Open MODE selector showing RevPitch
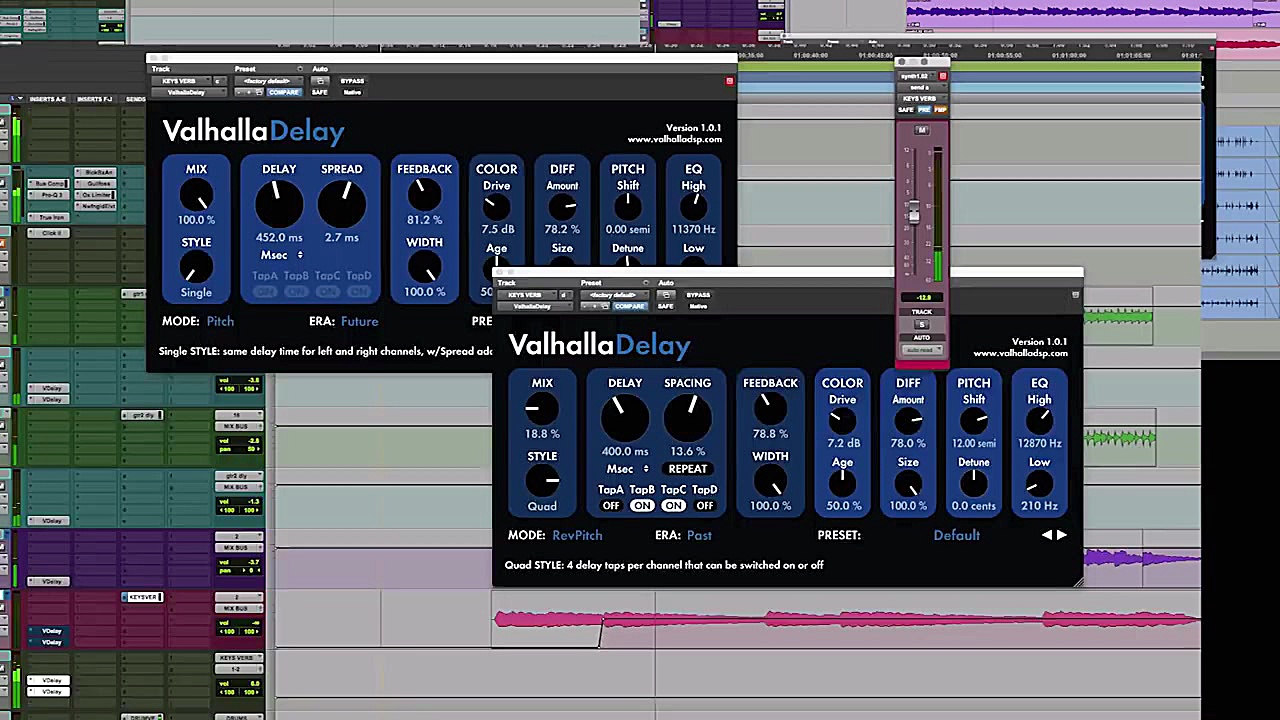Viewport: 1280px width, 720px height. [x=577, y=535]
